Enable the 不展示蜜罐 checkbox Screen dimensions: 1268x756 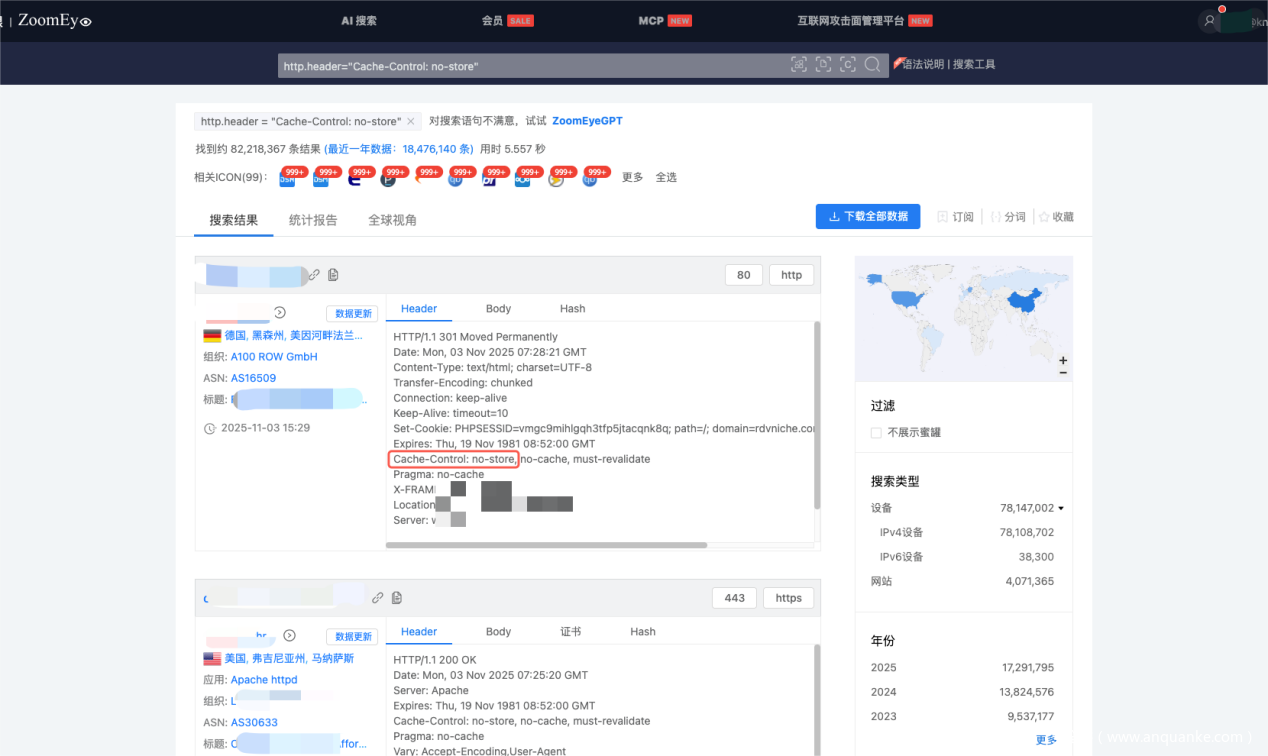tap(876, 433)
